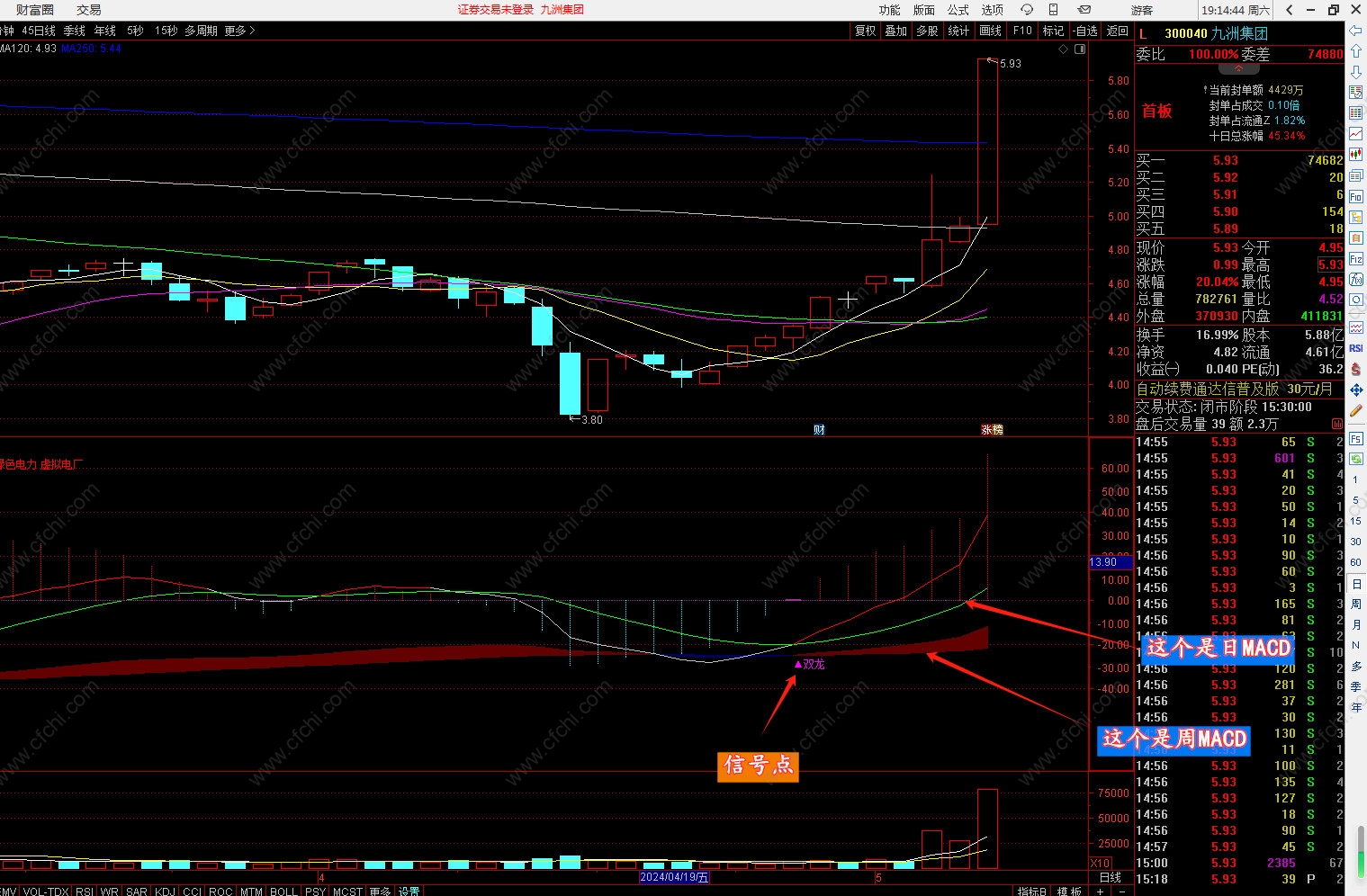Viewport: 1367px width, 896px height.
Task: Open the 版面 menu
Action: (x=924, y=10)
